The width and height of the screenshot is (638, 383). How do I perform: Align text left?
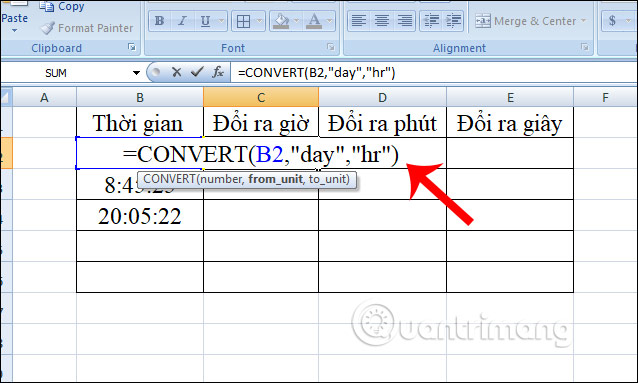[x=358, y=21]
